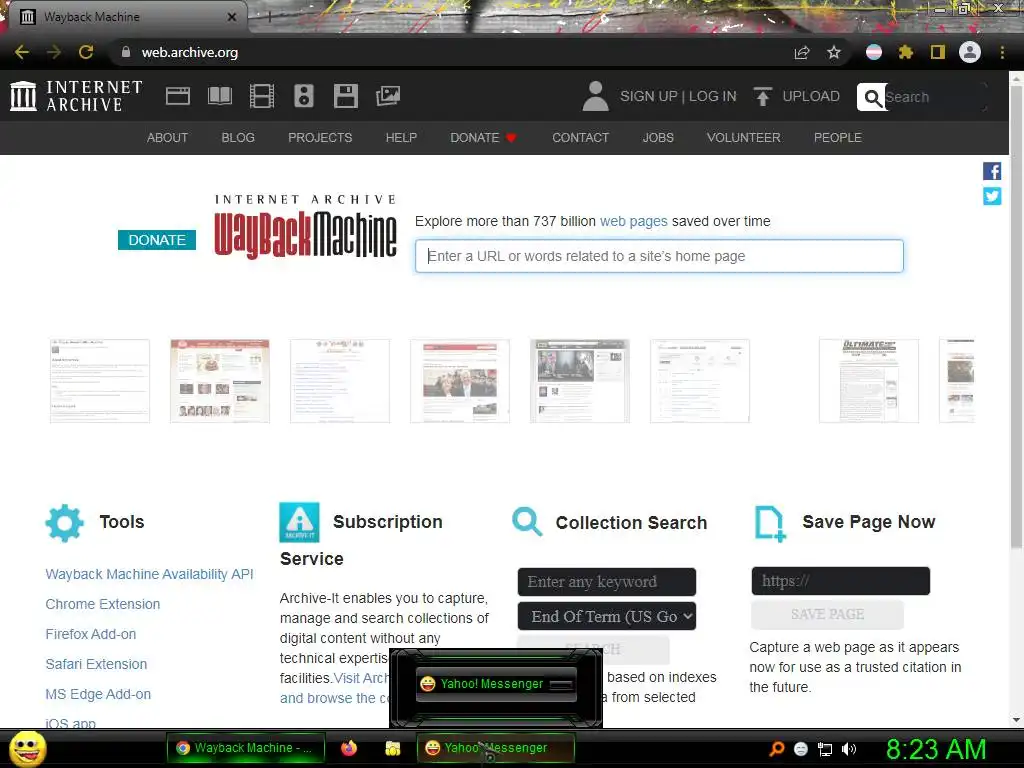Open the web pages link

tap(633, 221)
